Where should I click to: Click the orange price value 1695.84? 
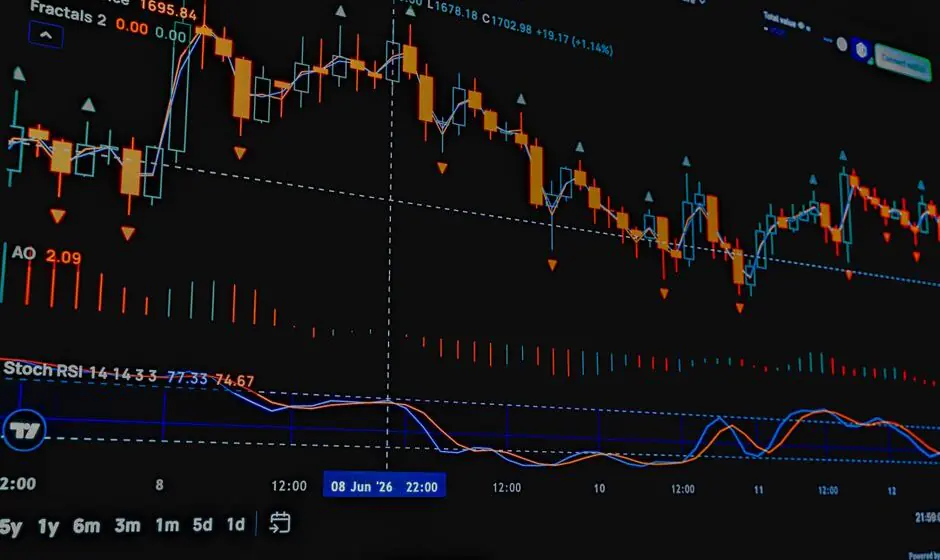168,10
